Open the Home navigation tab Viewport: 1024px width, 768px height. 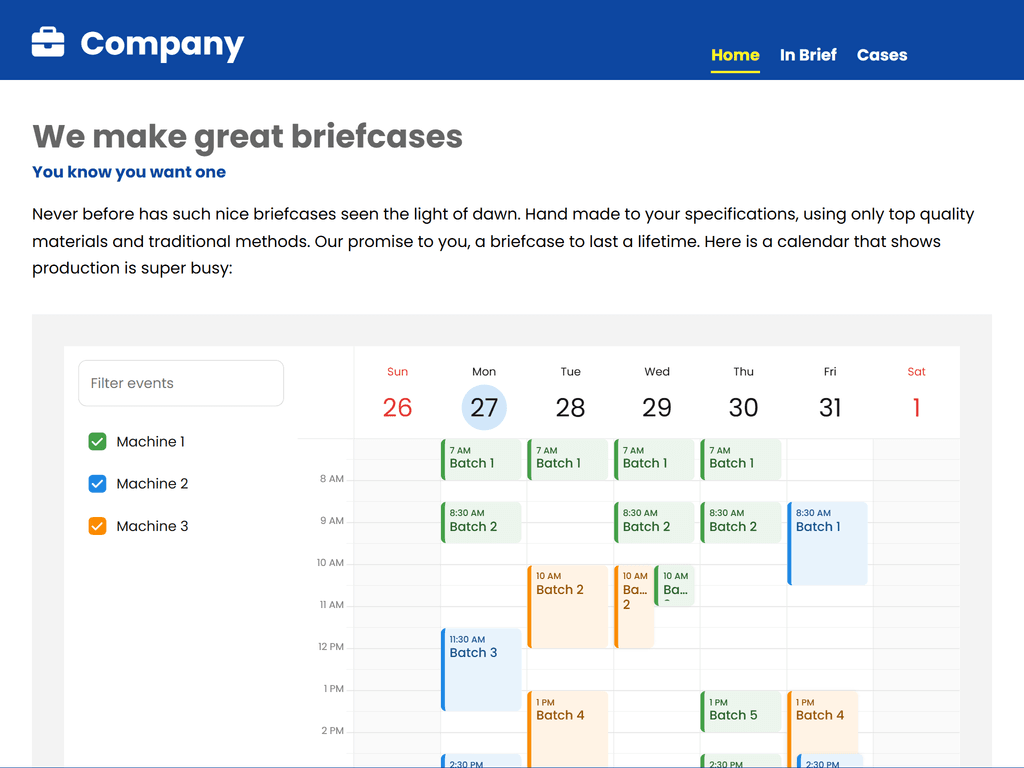[735, 55]
